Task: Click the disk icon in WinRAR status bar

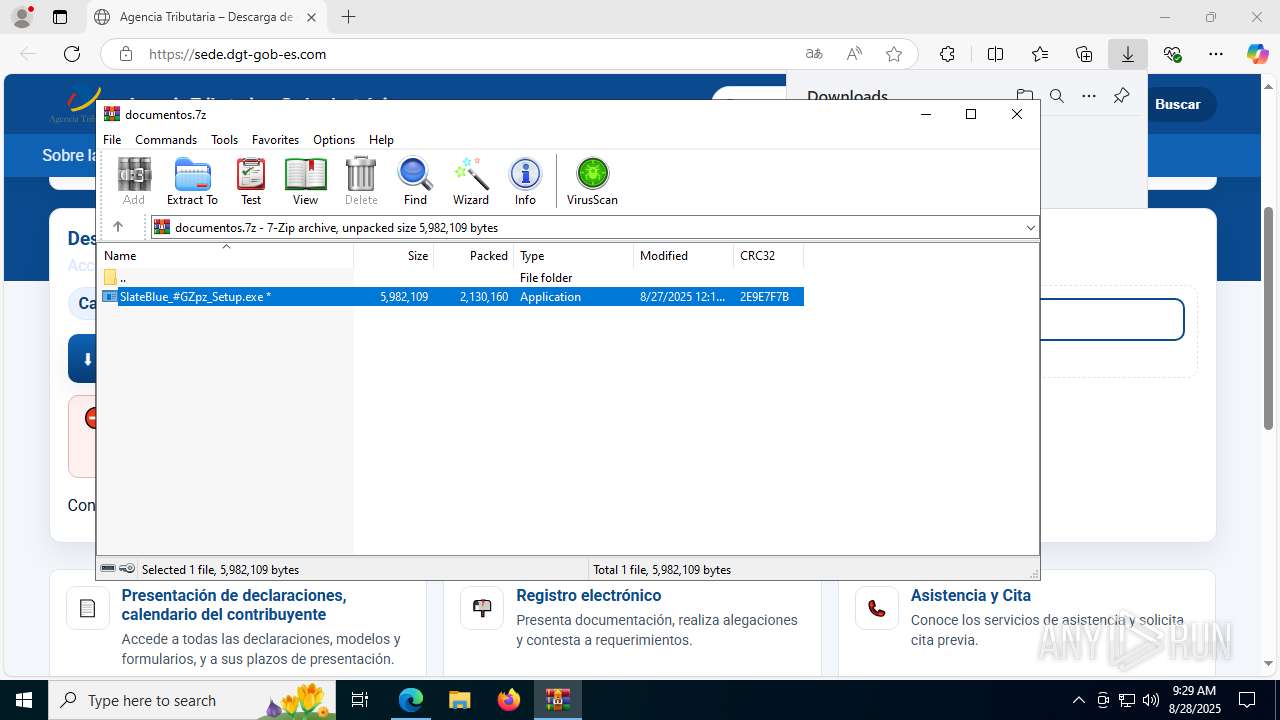Action: tap(108, 569)
